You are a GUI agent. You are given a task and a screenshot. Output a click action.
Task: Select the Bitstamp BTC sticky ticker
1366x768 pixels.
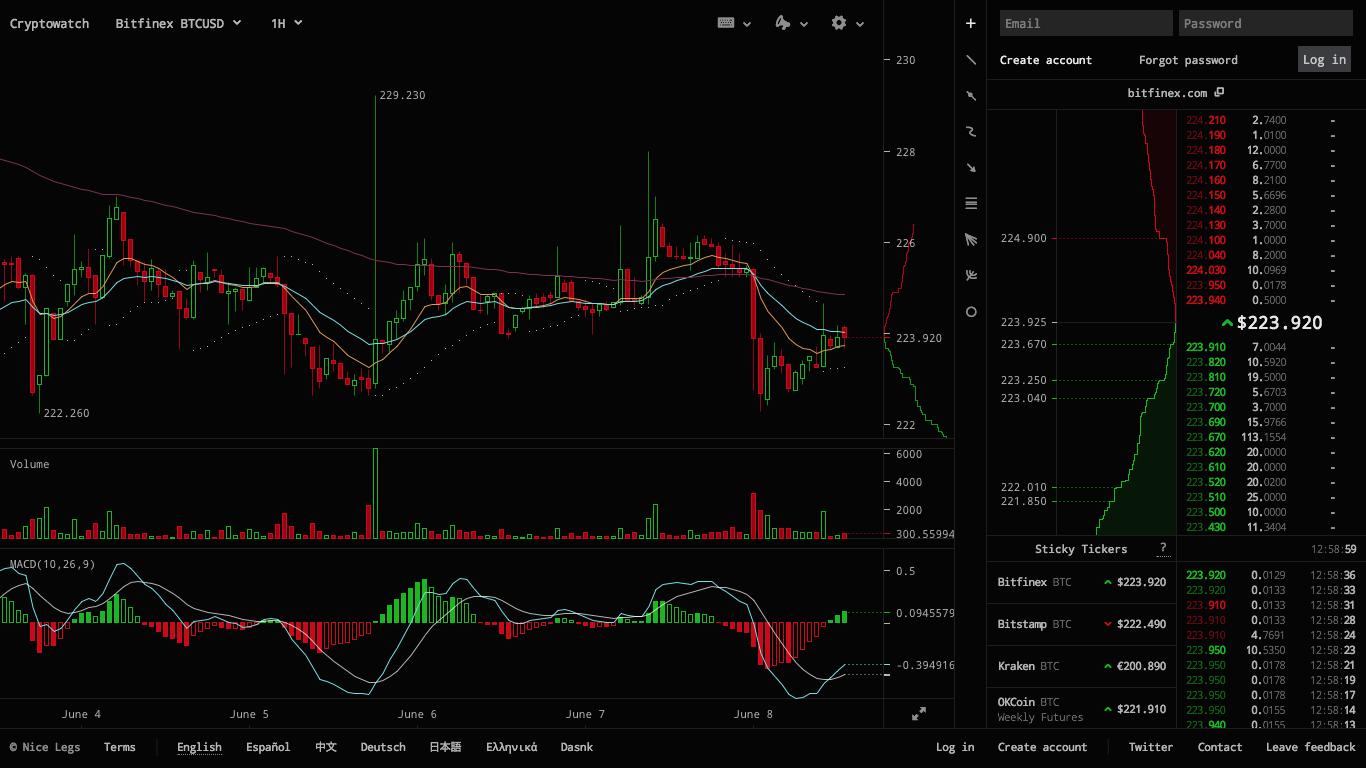click(1081, 624)
